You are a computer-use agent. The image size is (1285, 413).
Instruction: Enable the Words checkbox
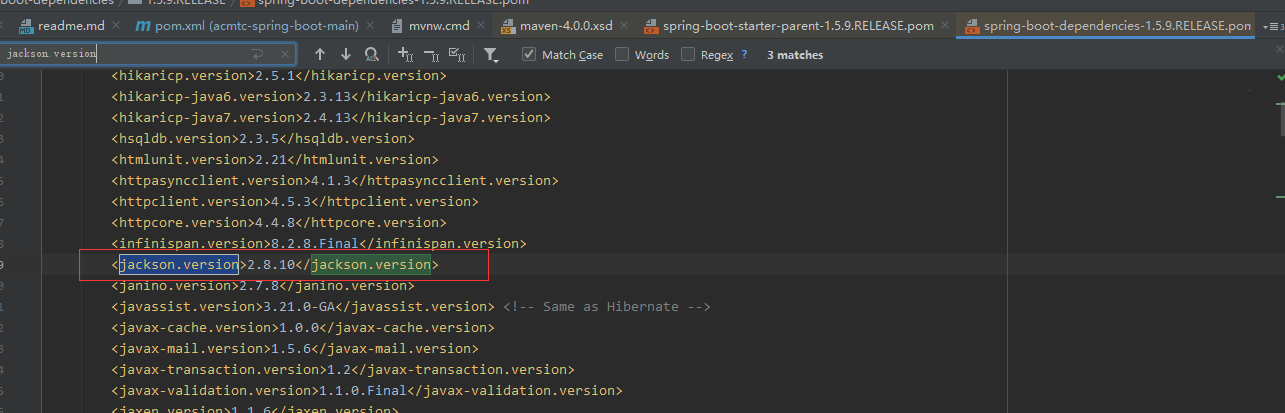[x=622, y=55]
